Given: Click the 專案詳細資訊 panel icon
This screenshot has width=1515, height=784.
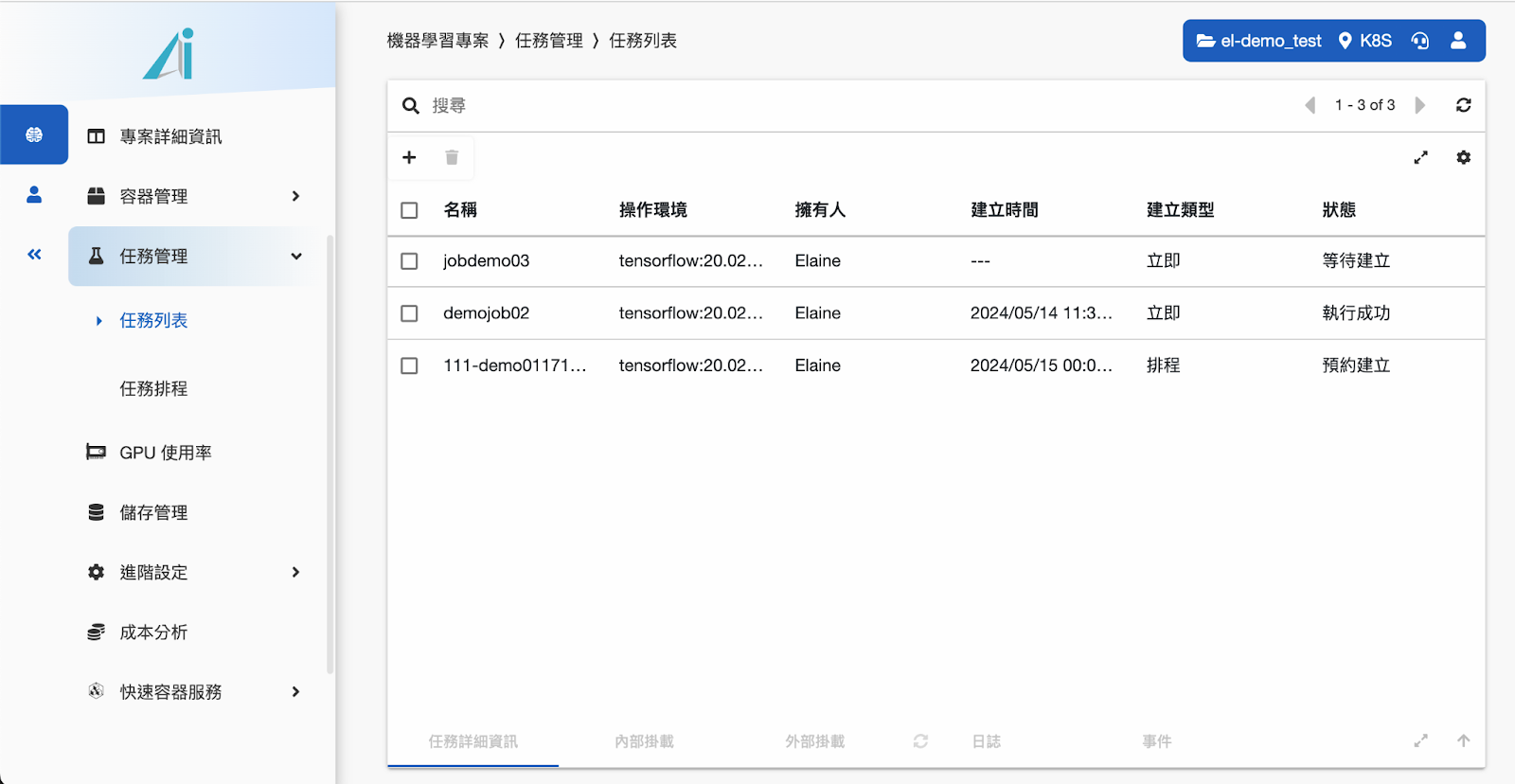Looking at the screenshot, I should 96,136.
